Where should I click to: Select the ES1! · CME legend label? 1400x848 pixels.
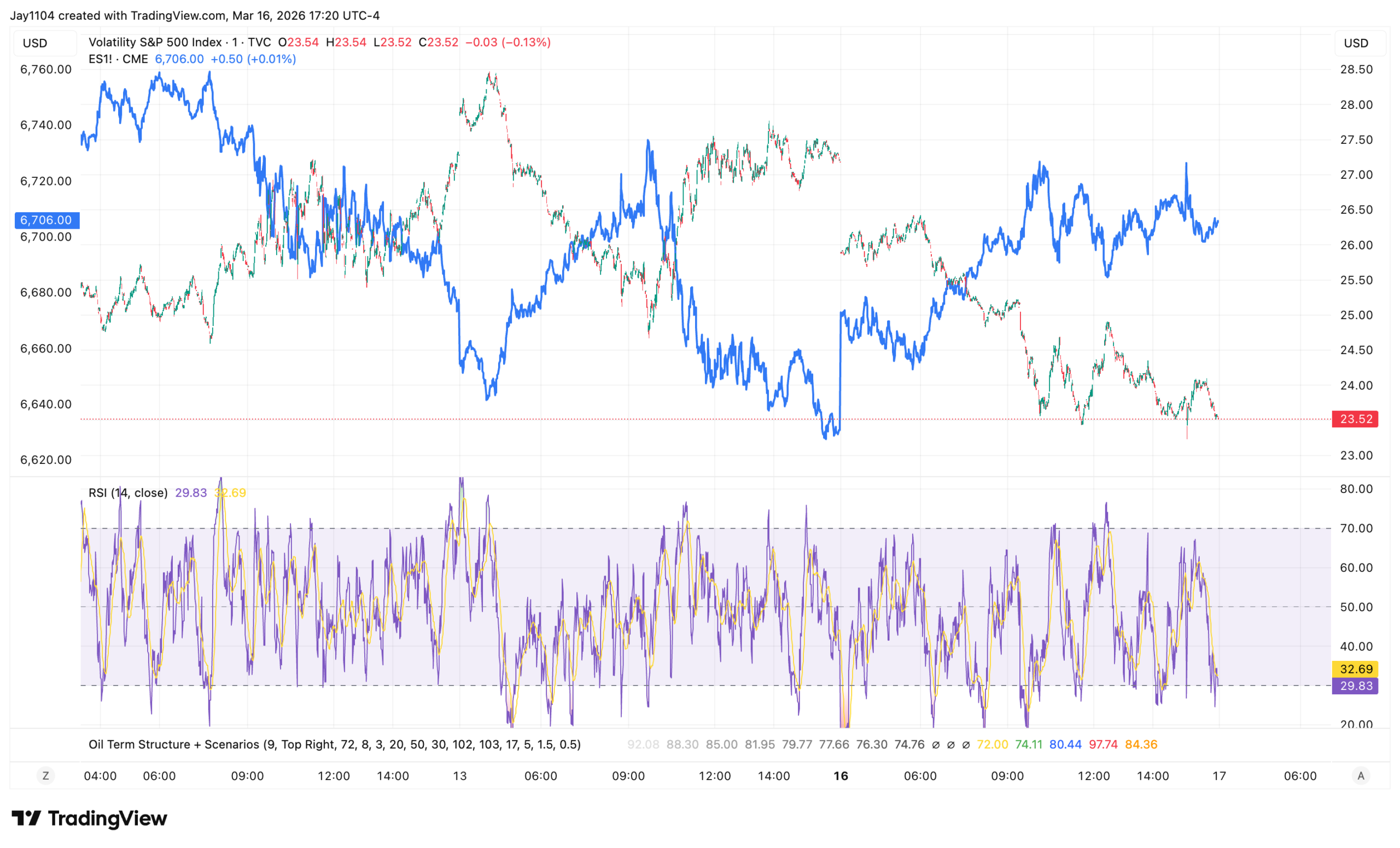click(118, 59)
